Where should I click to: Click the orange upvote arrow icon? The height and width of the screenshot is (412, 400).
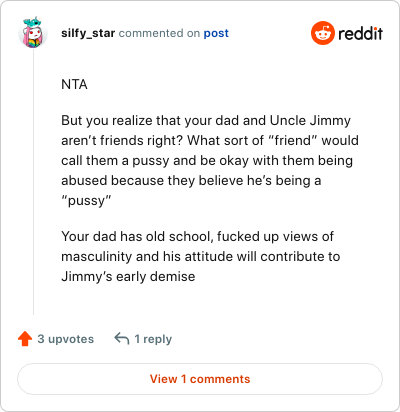(25, 339)
